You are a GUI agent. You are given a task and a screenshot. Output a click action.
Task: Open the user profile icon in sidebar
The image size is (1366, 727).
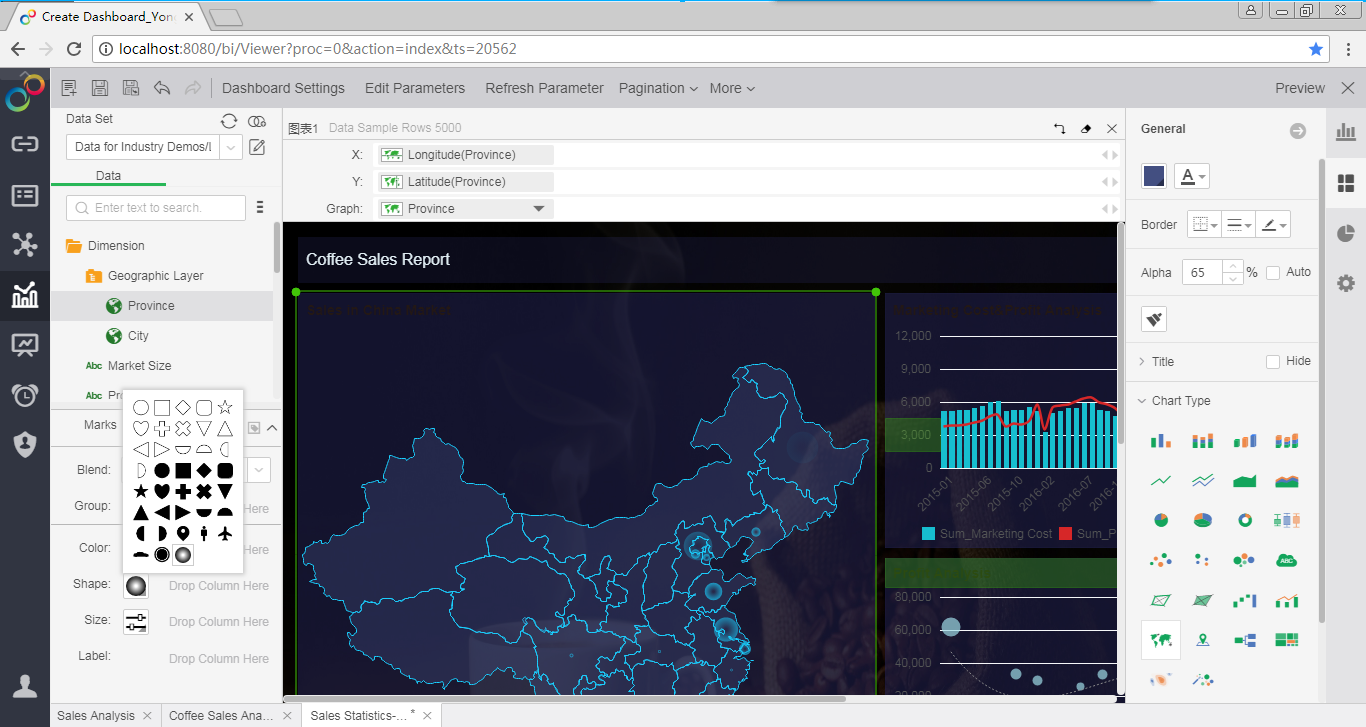tap(25, 685)
